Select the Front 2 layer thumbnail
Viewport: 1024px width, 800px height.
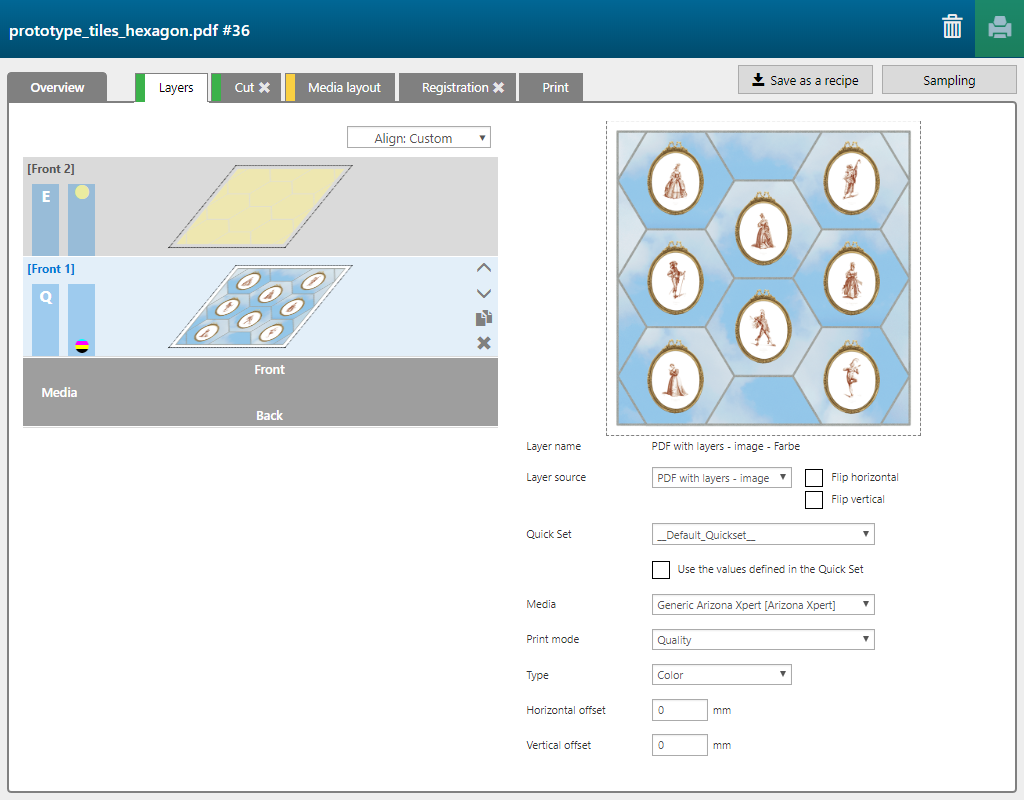coord(261,206)
